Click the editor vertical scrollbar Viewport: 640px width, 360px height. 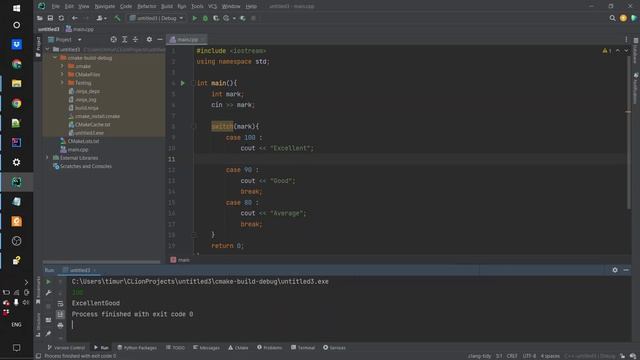[628, 133]
